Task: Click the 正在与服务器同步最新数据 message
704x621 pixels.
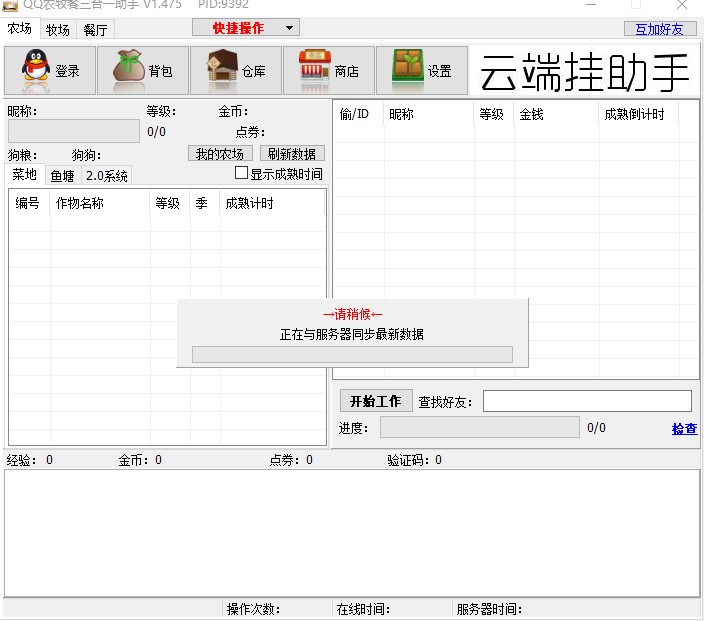Action: pyautogui.click(x=352, y=334)
